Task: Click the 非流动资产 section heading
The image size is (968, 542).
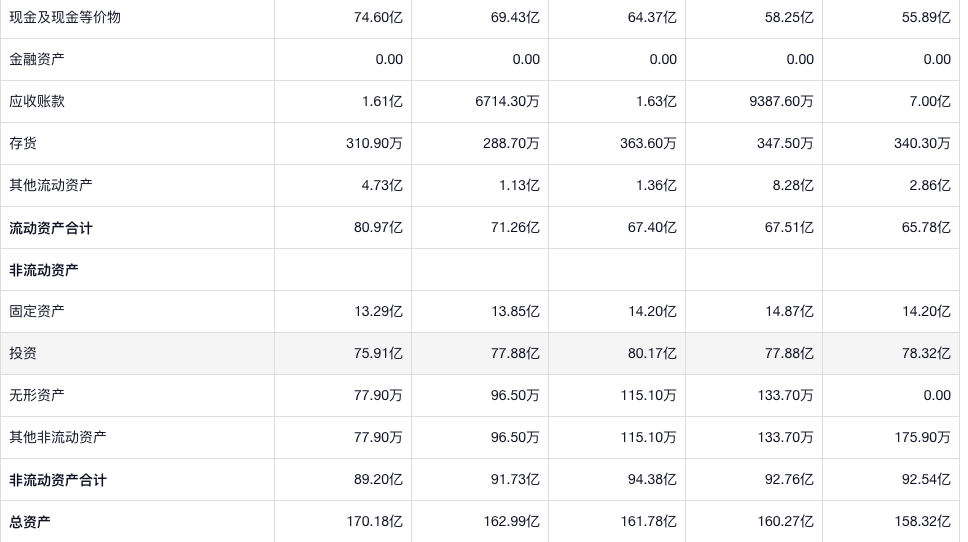Action: click(44, 270)
